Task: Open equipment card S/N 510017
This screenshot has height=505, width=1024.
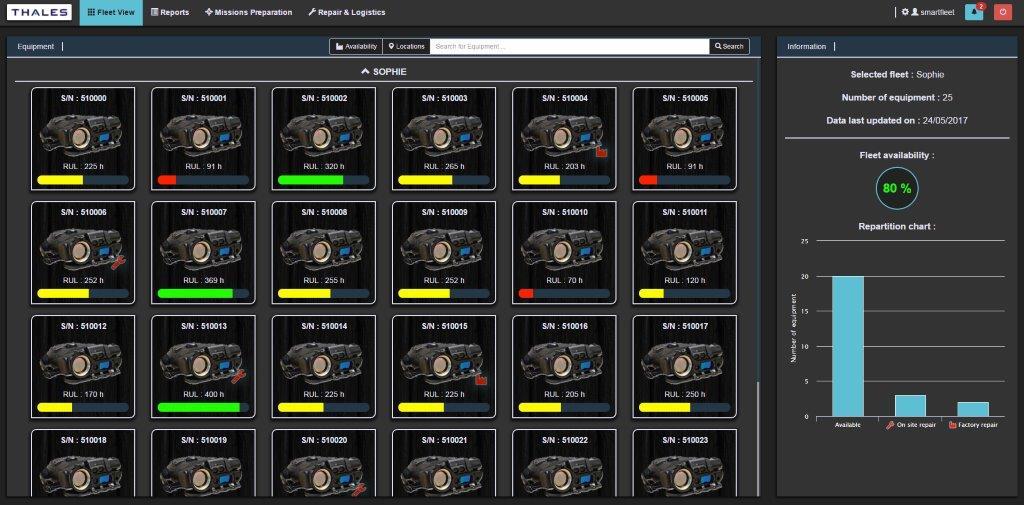Action: (x=684, y=367)
